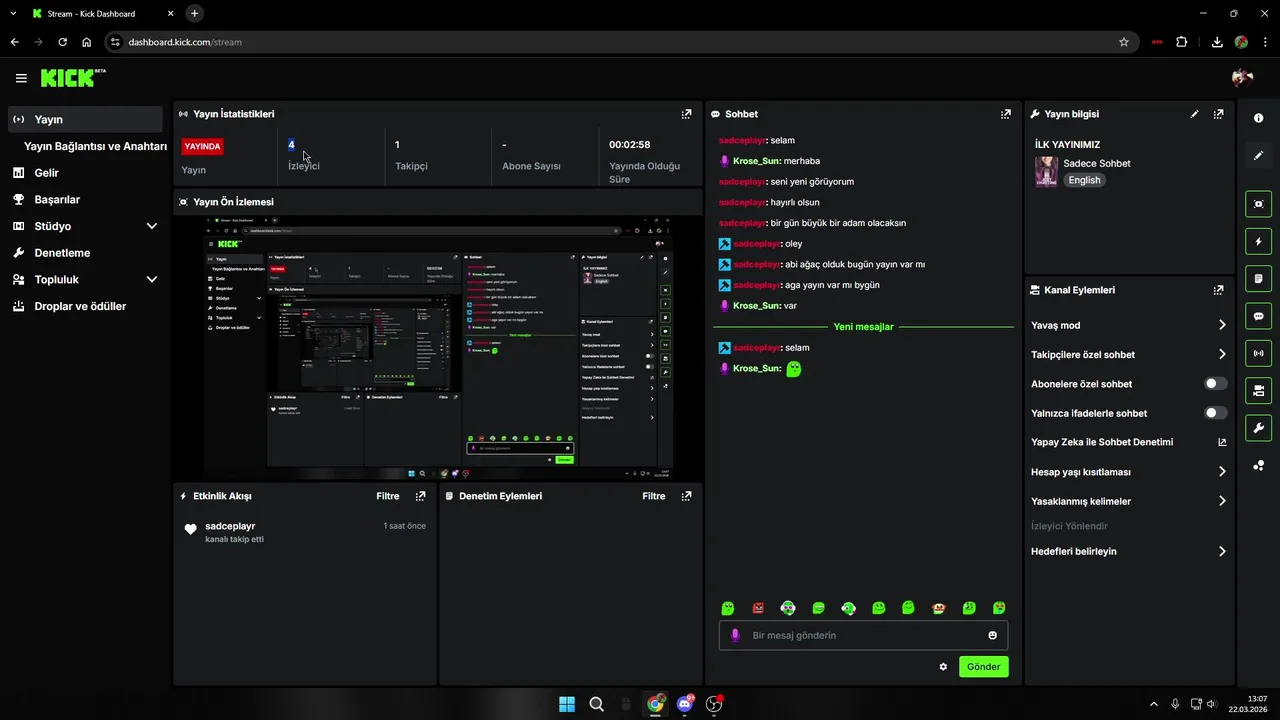Toggle the stream preview widget icon in the sidebar

pos(1258,204)
